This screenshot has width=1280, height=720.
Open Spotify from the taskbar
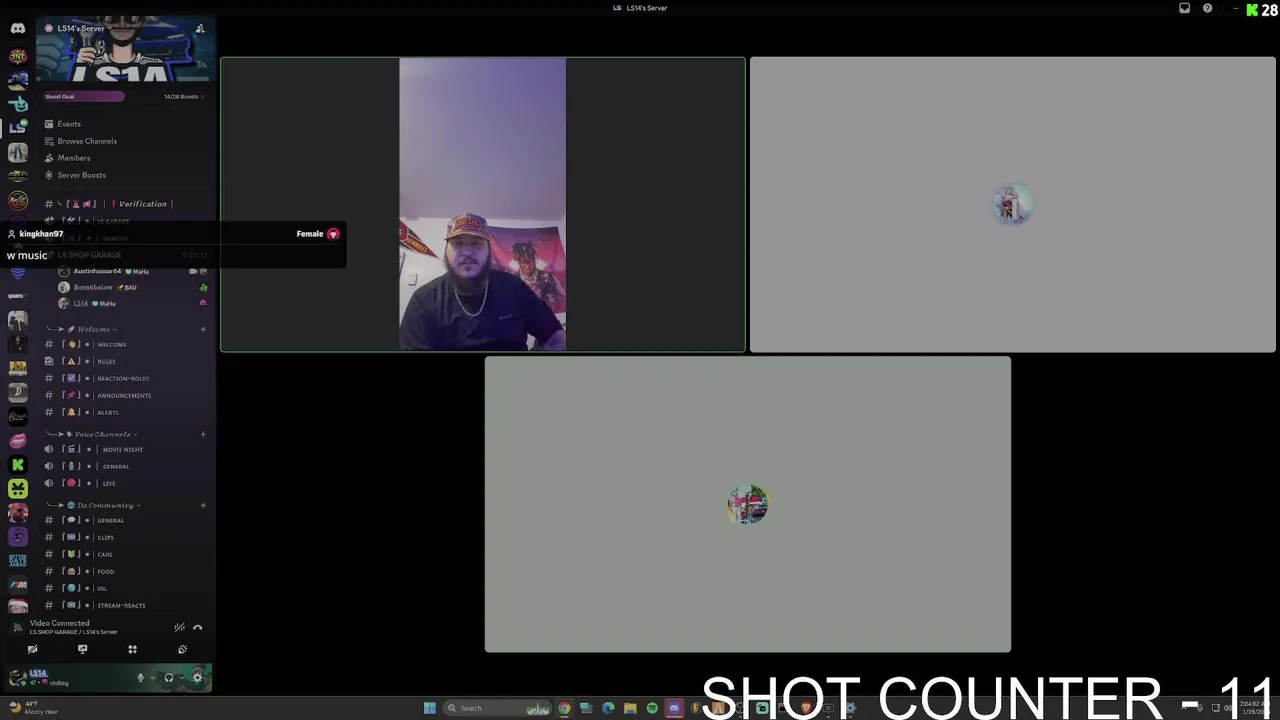click(652, 708)
